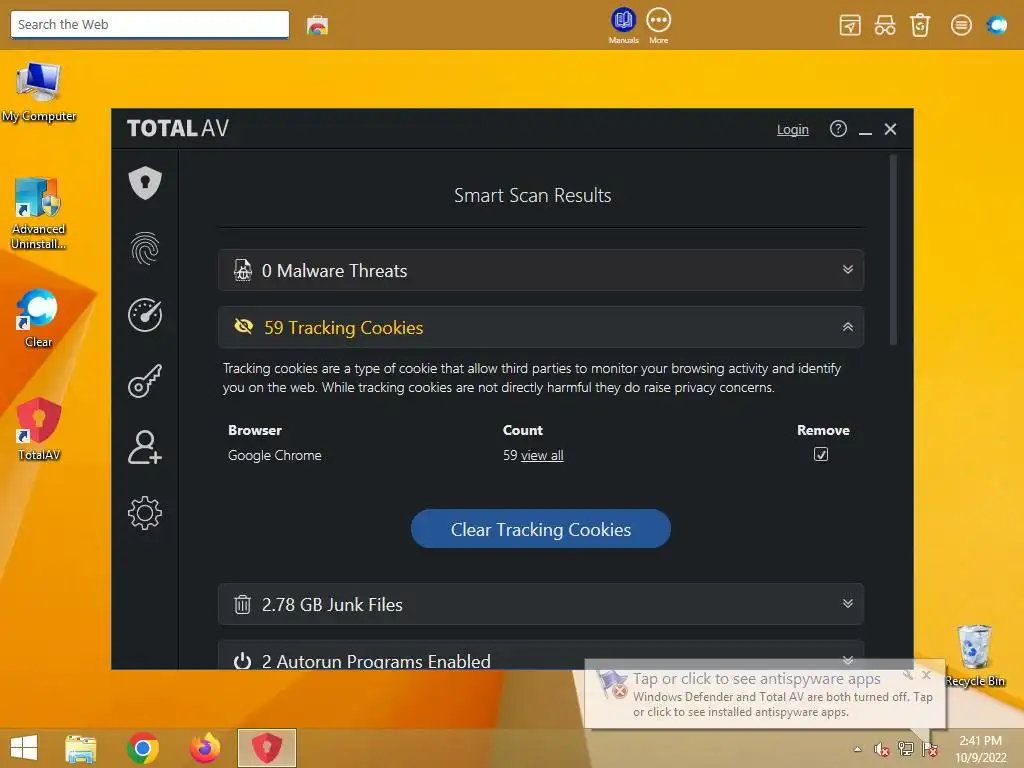Open the More icon in top toolbar

[x=658, y=25]
